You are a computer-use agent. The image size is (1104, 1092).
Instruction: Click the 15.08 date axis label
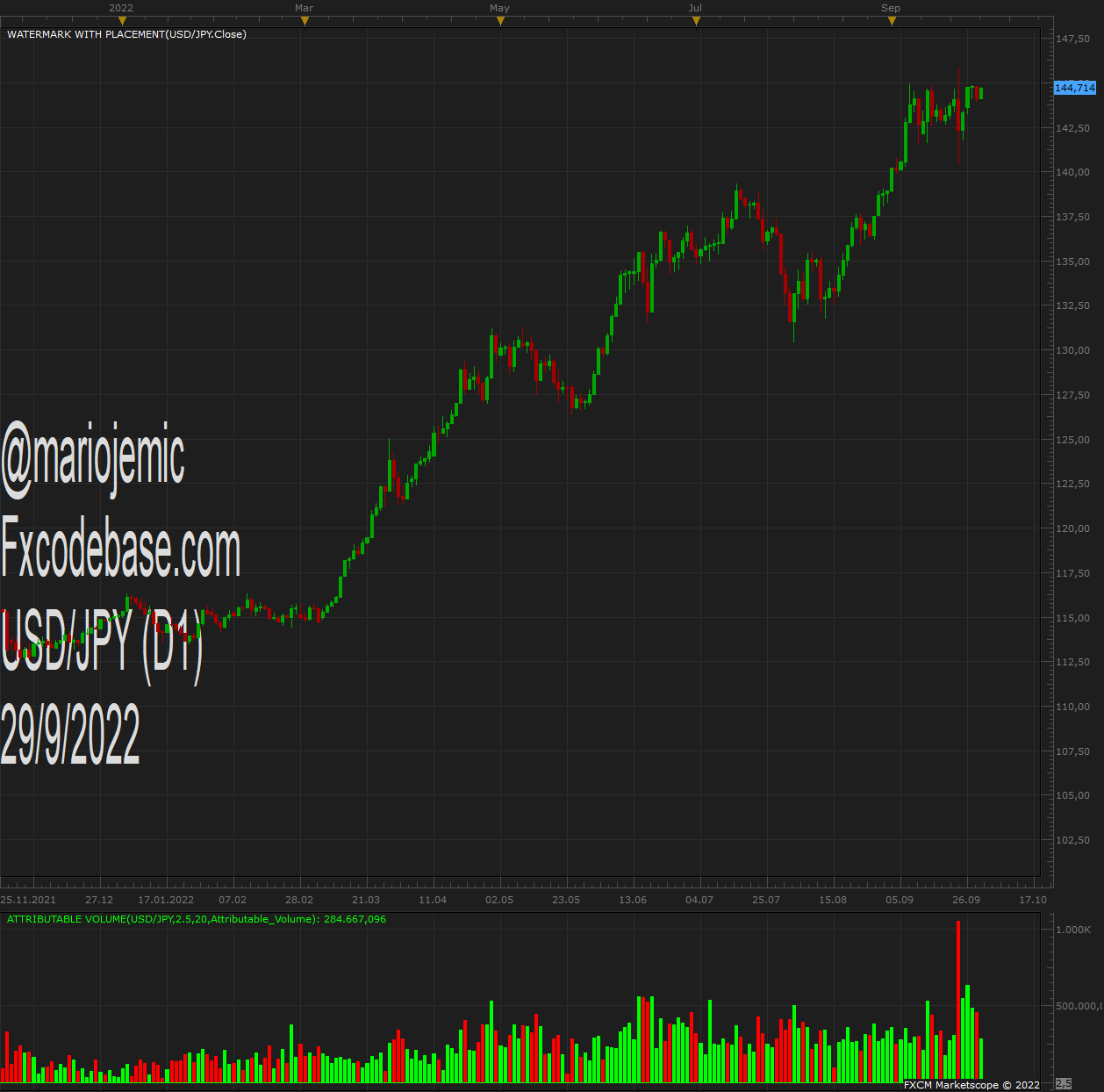tap(833, 900)
